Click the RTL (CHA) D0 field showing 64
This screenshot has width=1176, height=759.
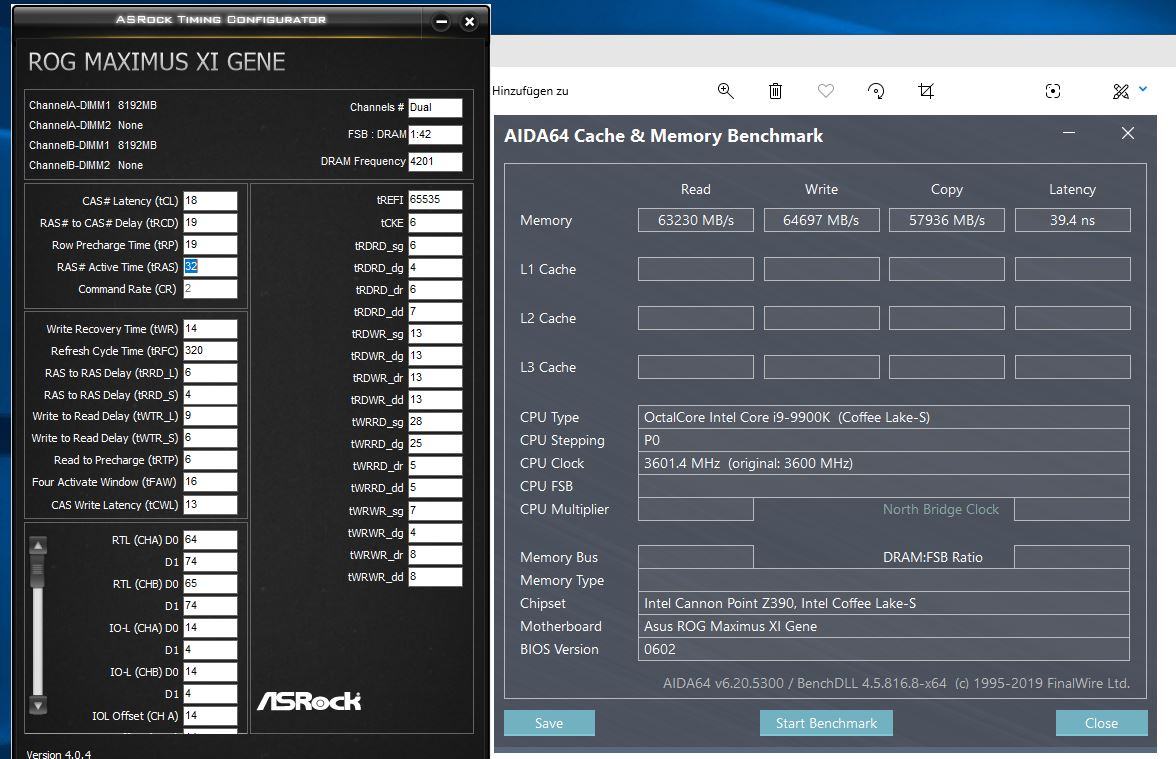[x=210, y=539]
